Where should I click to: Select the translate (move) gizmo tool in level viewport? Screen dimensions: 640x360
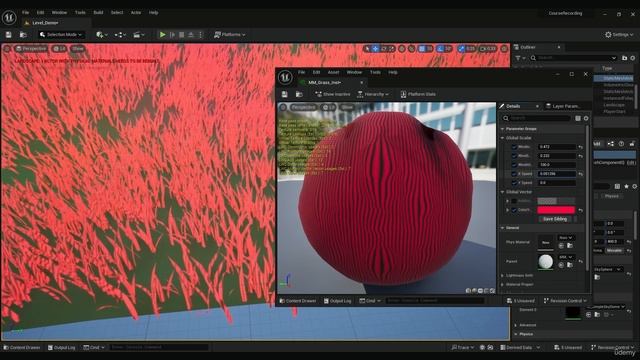(376, 49)
